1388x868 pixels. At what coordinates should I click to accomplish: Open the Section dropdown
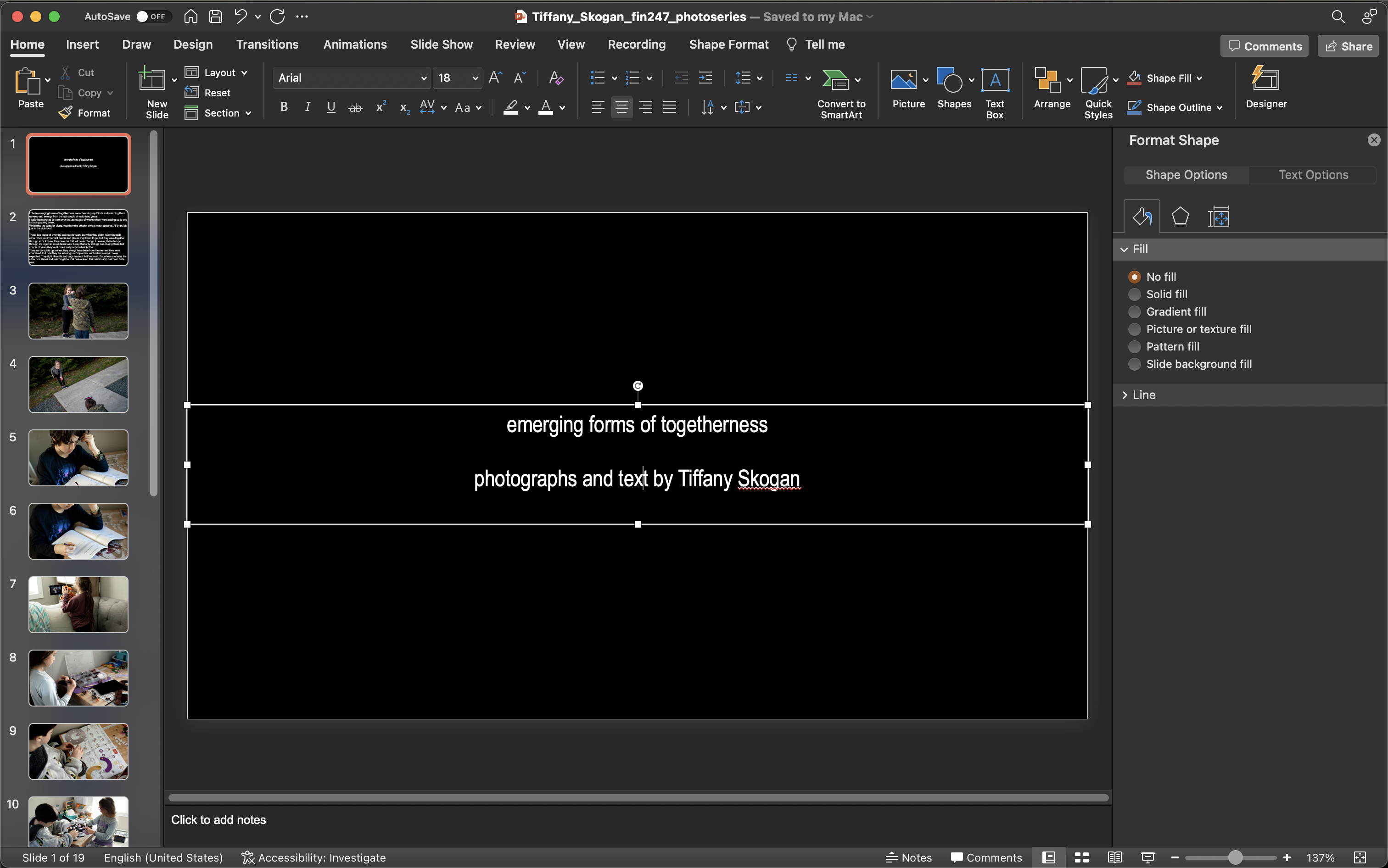click(x=218, y=113)
